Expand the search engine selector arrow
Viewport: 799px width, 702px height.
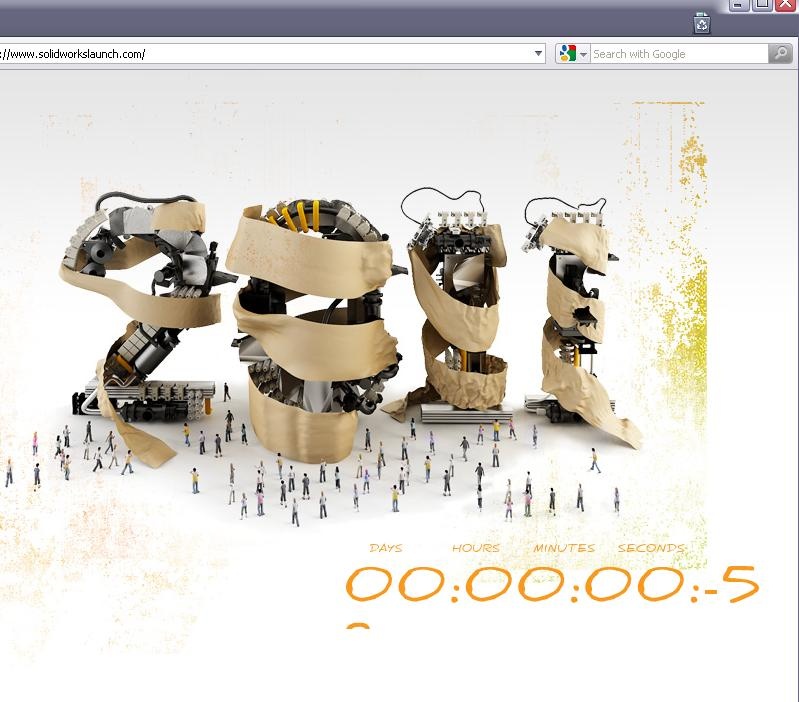[x=583, y=54]
